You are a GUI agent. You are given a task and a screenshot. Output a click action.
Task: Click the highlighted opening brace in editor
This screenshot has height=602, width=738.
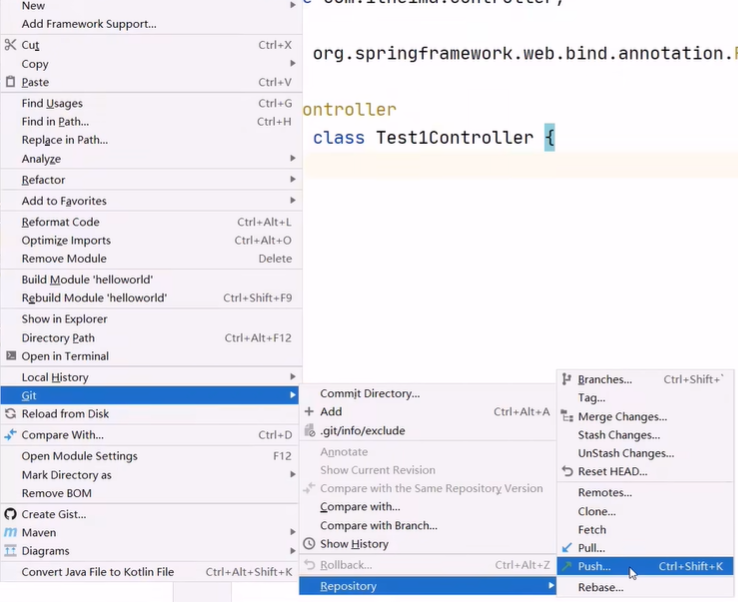point(549,138)
